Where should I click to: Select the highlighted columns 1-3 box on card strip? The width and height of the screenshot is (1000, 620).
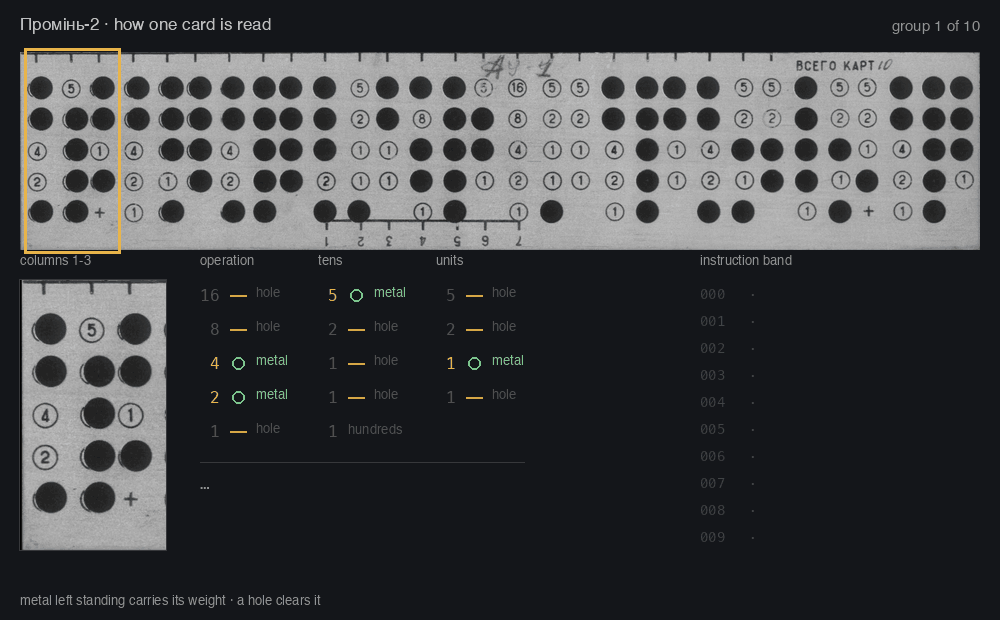72,151
